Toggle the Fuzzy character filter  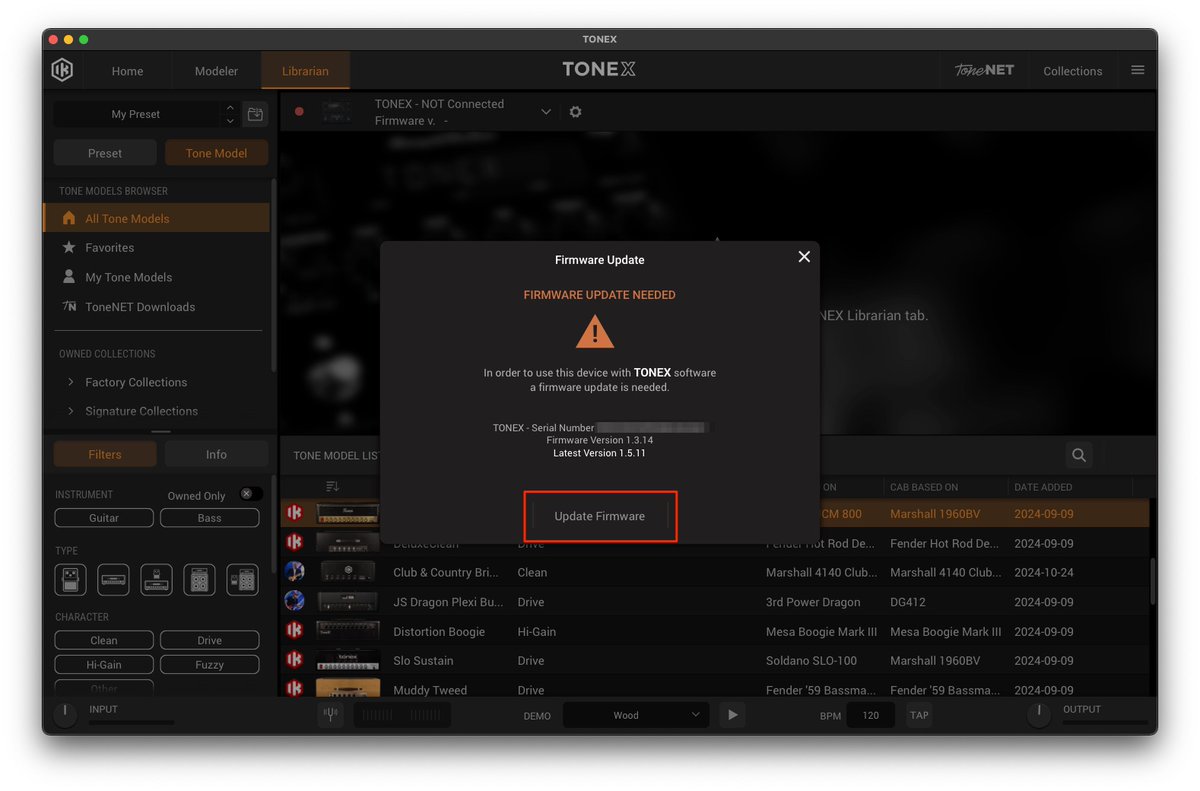(210, 664)
